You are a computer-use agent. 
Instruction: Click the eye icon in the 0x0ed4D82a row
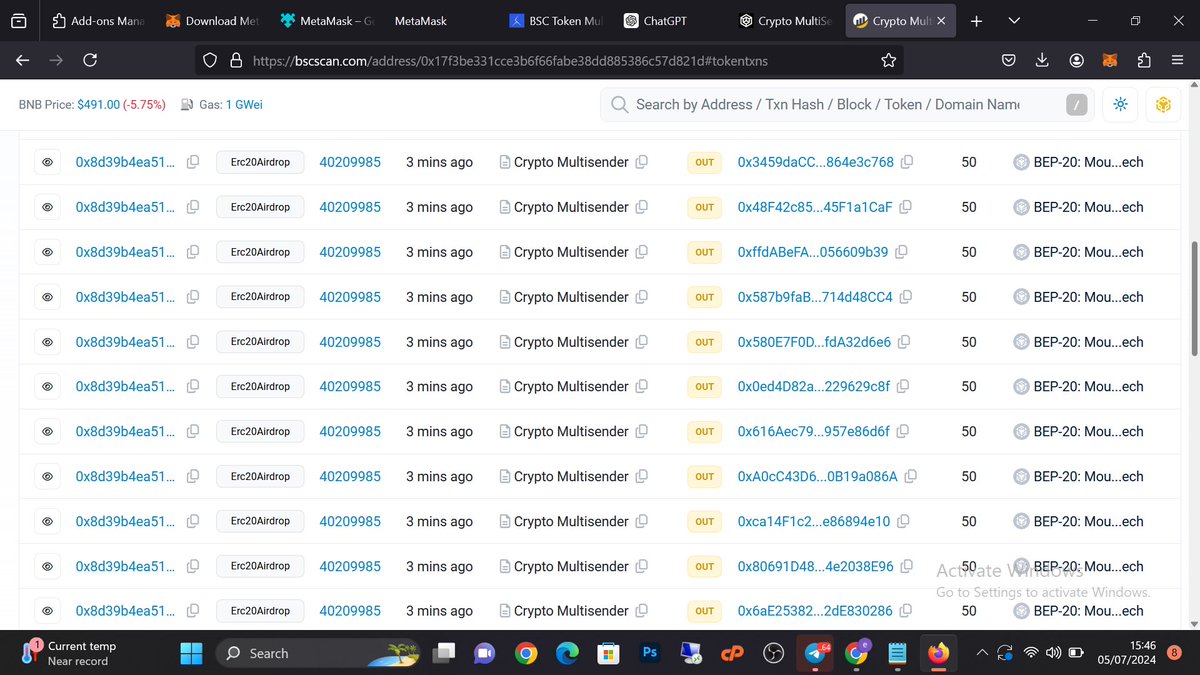[x=47, y=386]
